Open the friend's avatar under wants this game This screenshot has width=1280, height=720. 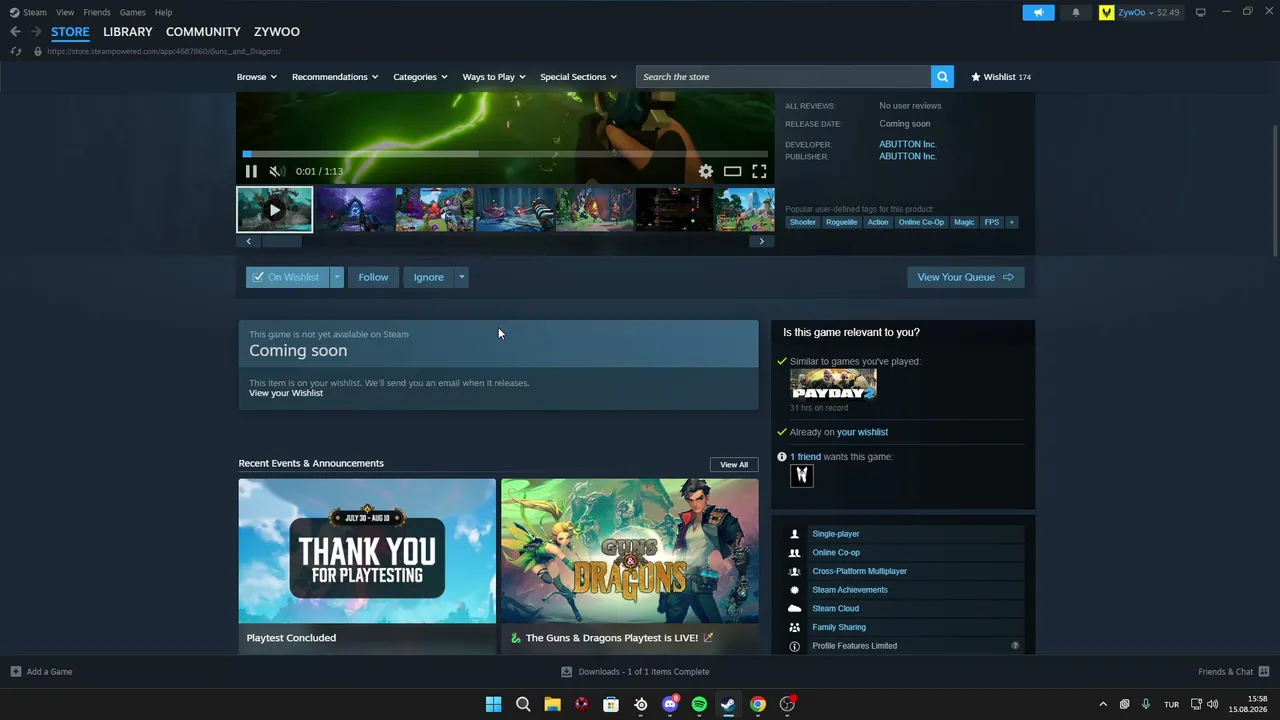point(802,476)
